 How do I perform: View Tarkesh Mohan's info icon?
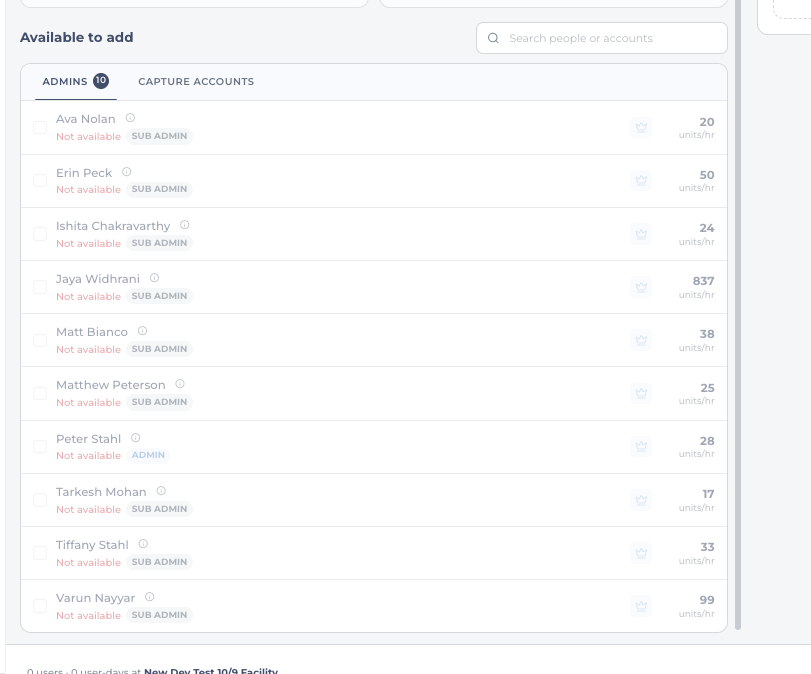161,491
